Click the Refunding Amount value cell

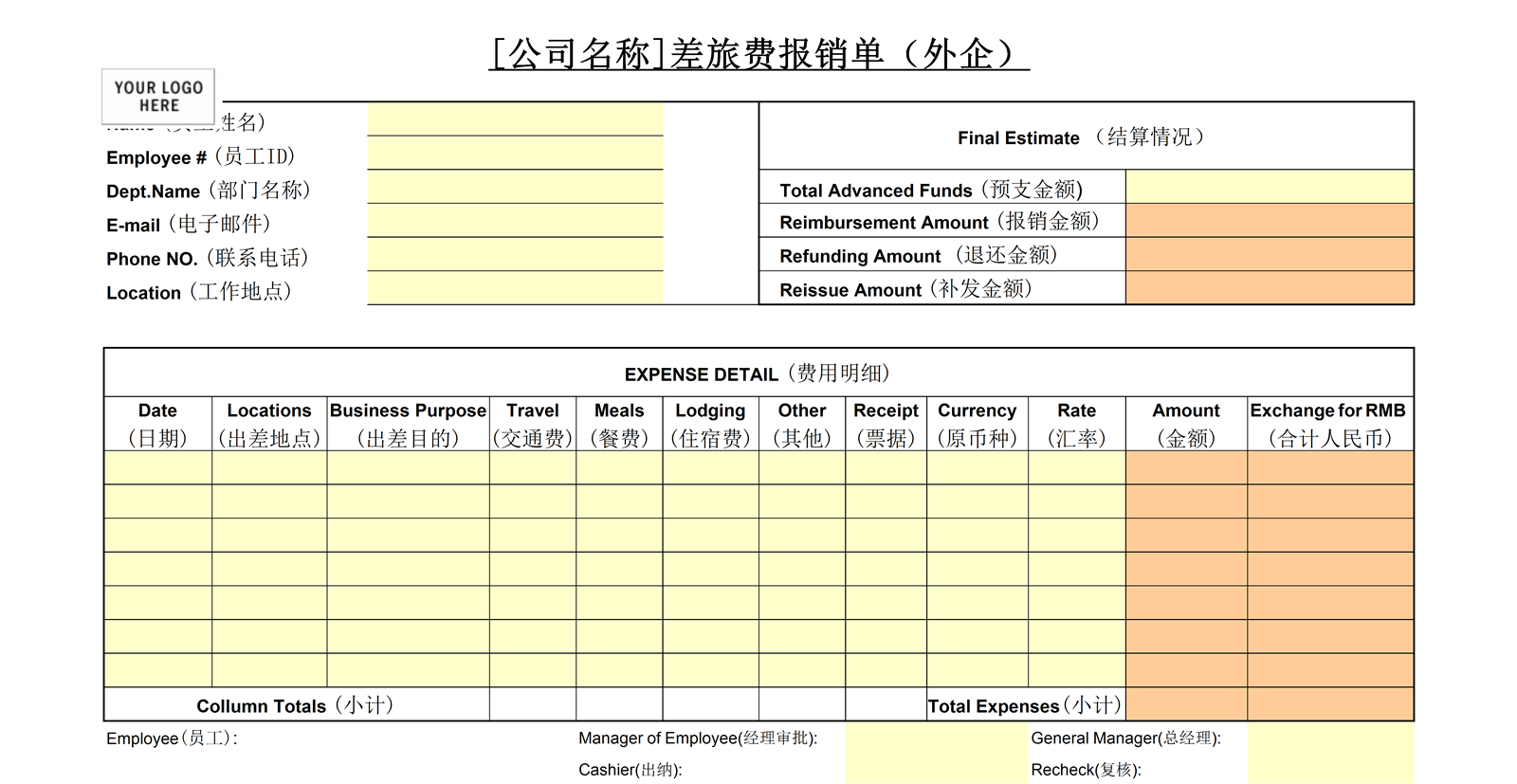click(x=1269, y=255)
